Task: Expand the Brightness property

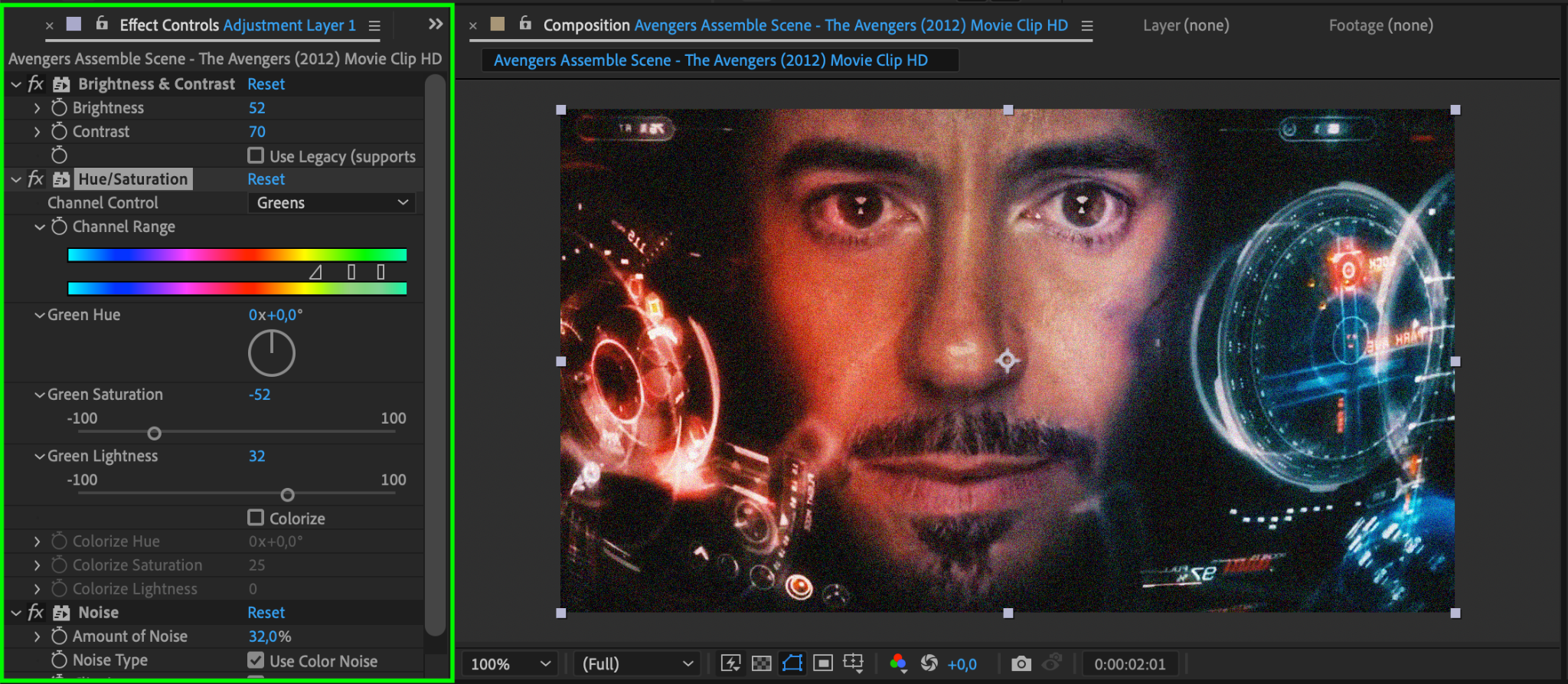Action: 37,108
